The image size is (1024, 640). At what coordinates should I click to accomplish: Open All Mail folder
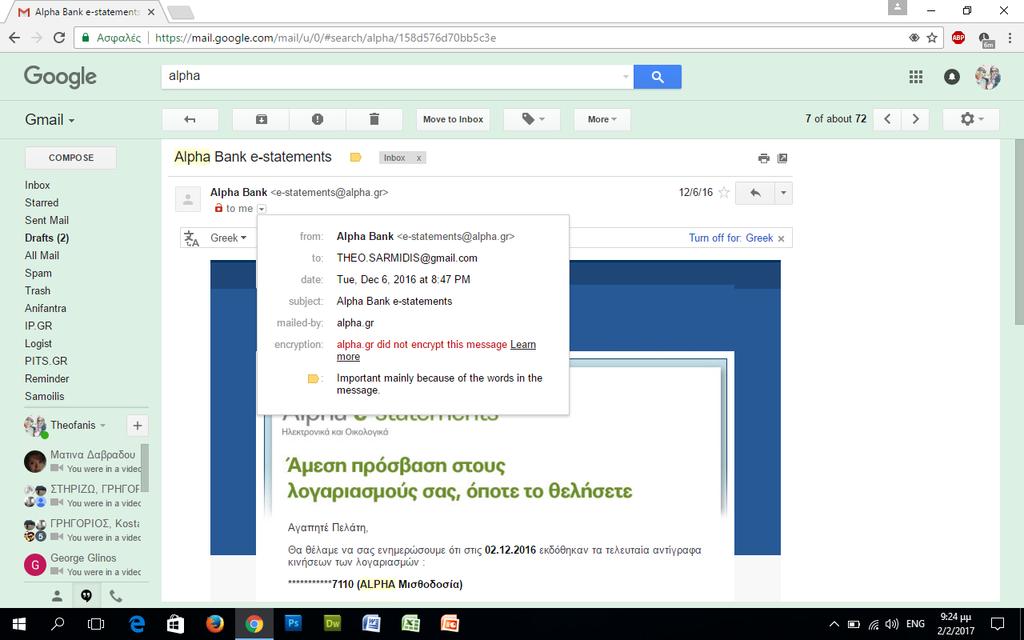point(42,256)
